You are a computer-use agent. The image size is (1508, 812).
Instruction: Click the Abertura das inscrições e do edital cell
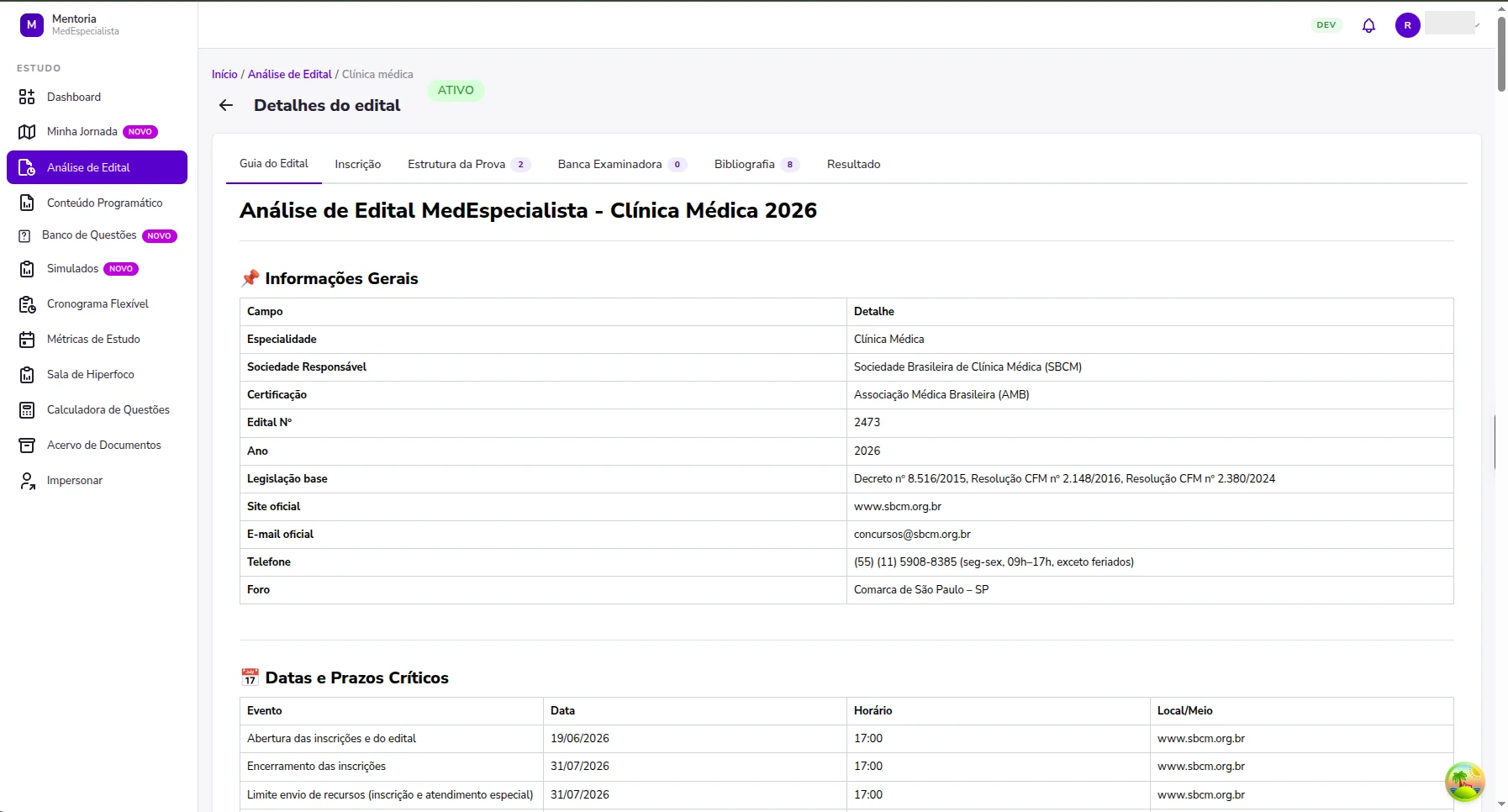tap(392, 739)
